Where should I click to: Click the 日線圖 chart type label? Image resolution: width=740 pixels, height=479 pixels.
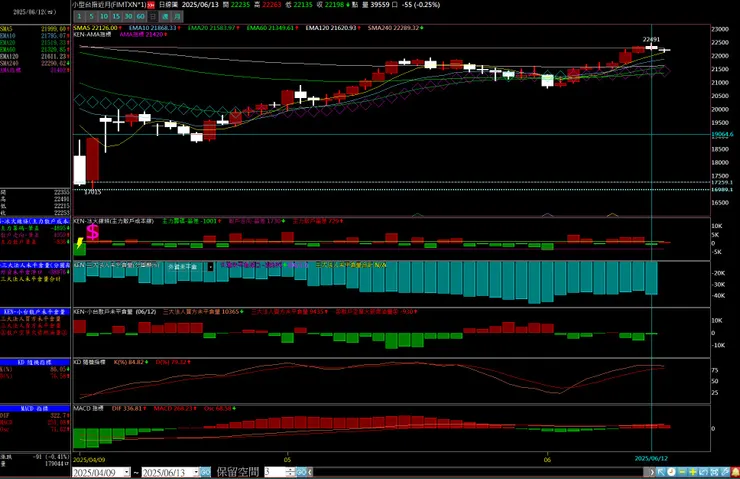[168, 5]
